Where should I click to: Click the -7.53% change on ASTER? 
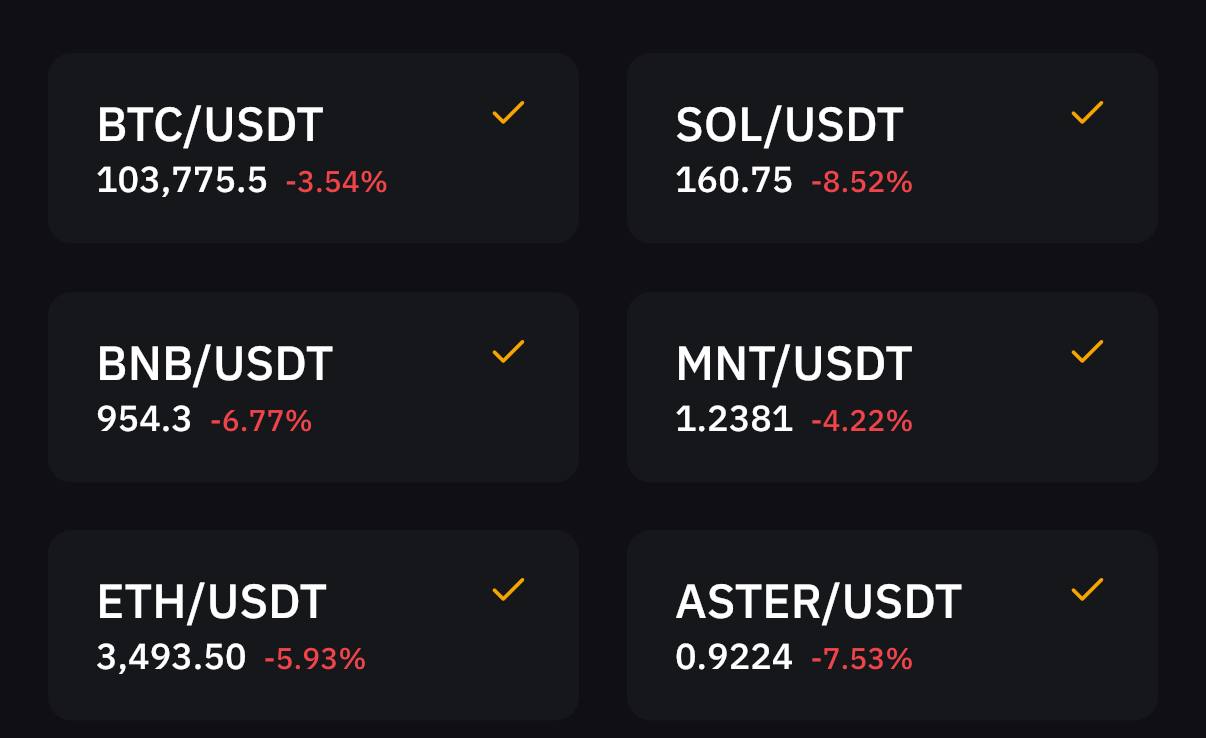click(x=862, y=658)
